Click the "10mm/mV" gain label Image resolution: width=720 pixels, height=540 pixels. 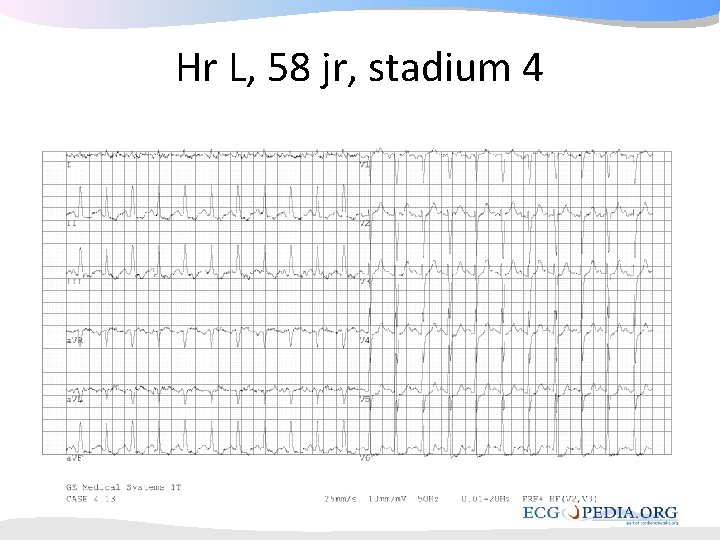tap(387, 499)
